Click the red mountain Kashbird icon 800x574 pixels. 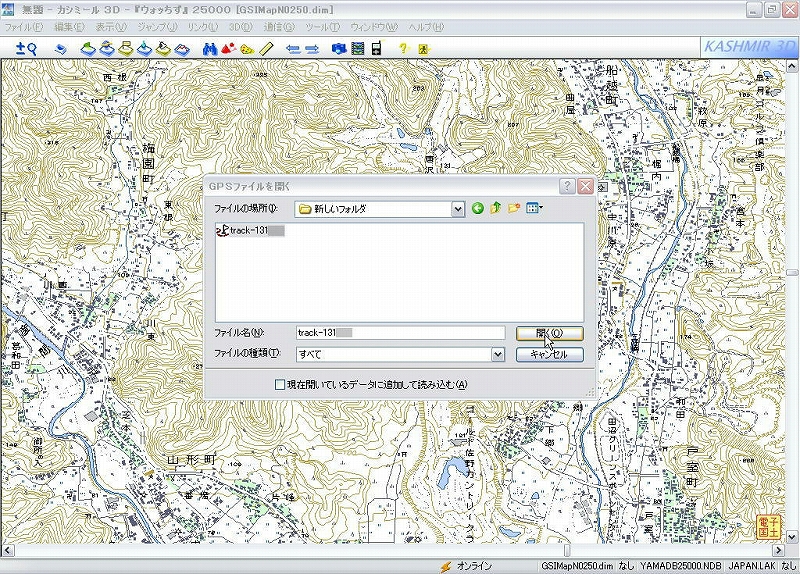tap(228, 48)
